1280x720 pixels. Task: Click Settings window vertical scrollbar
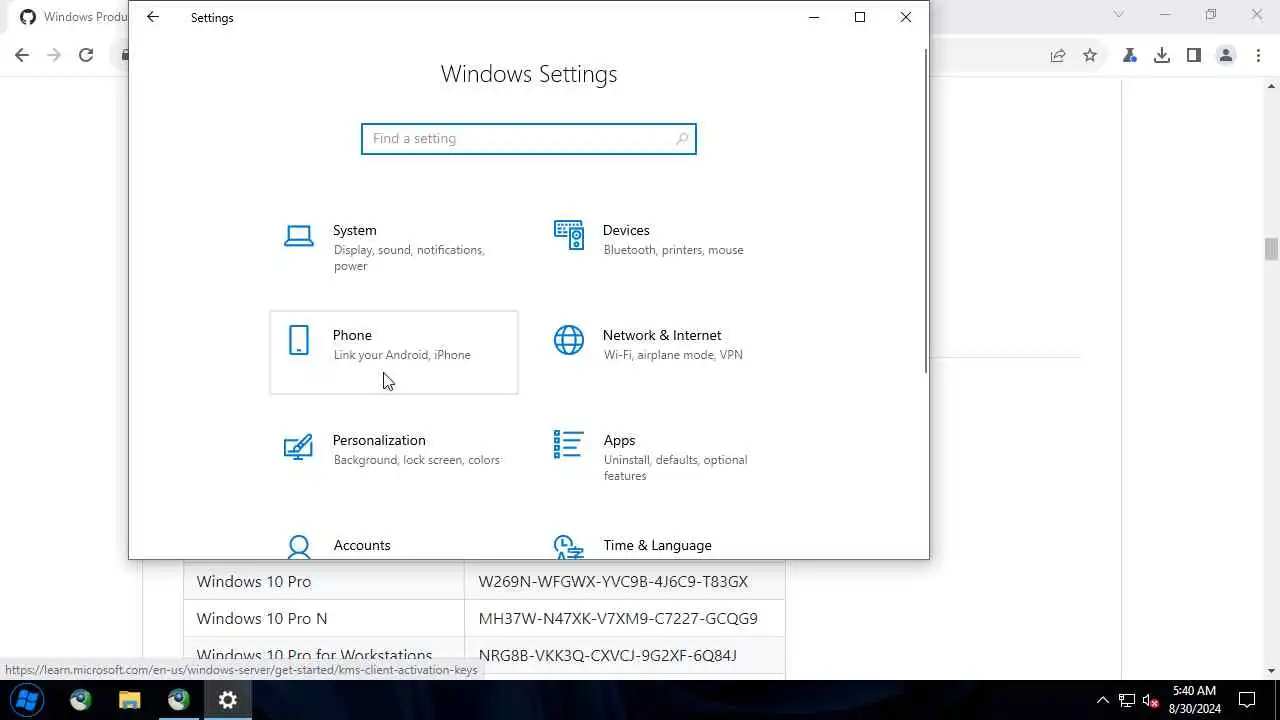coord(926,210)
